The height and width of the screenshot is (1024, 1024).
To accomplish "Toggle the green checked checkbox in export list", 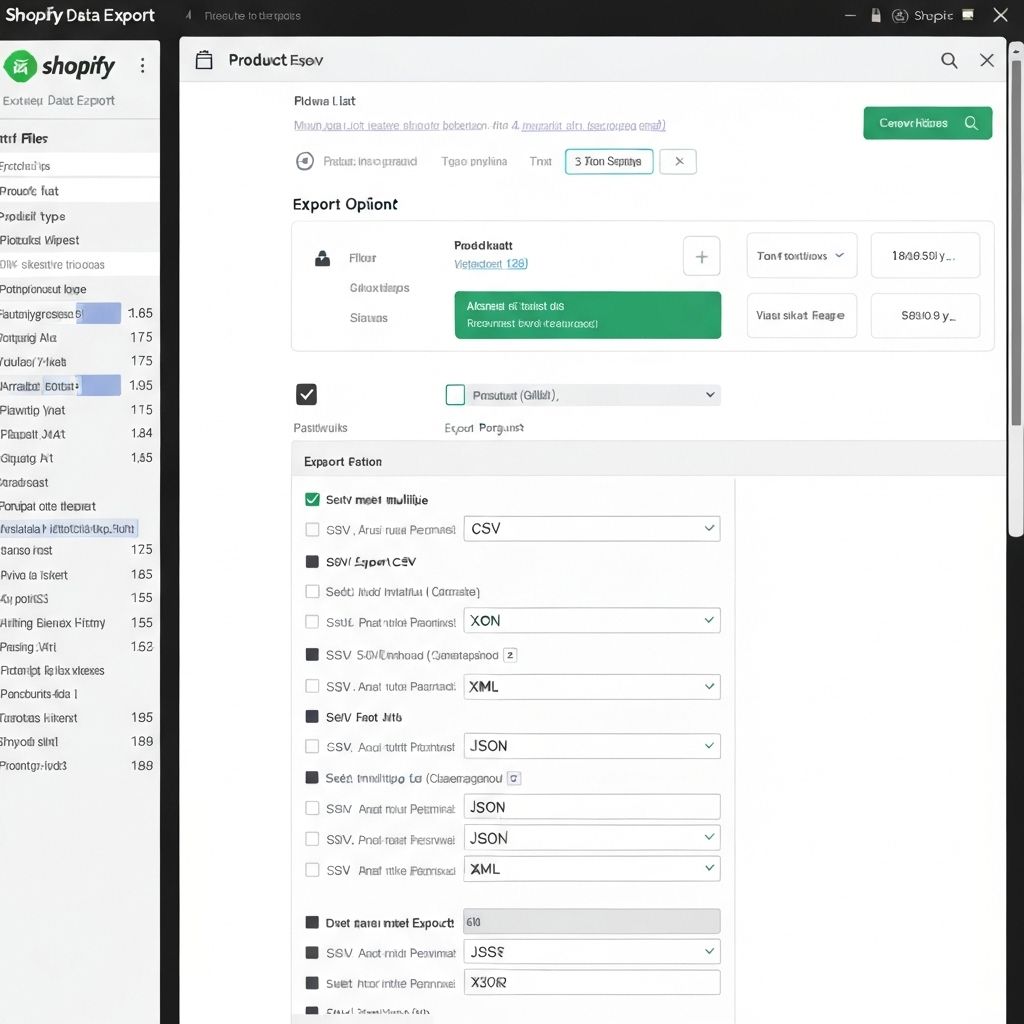I will coord(312,499).
